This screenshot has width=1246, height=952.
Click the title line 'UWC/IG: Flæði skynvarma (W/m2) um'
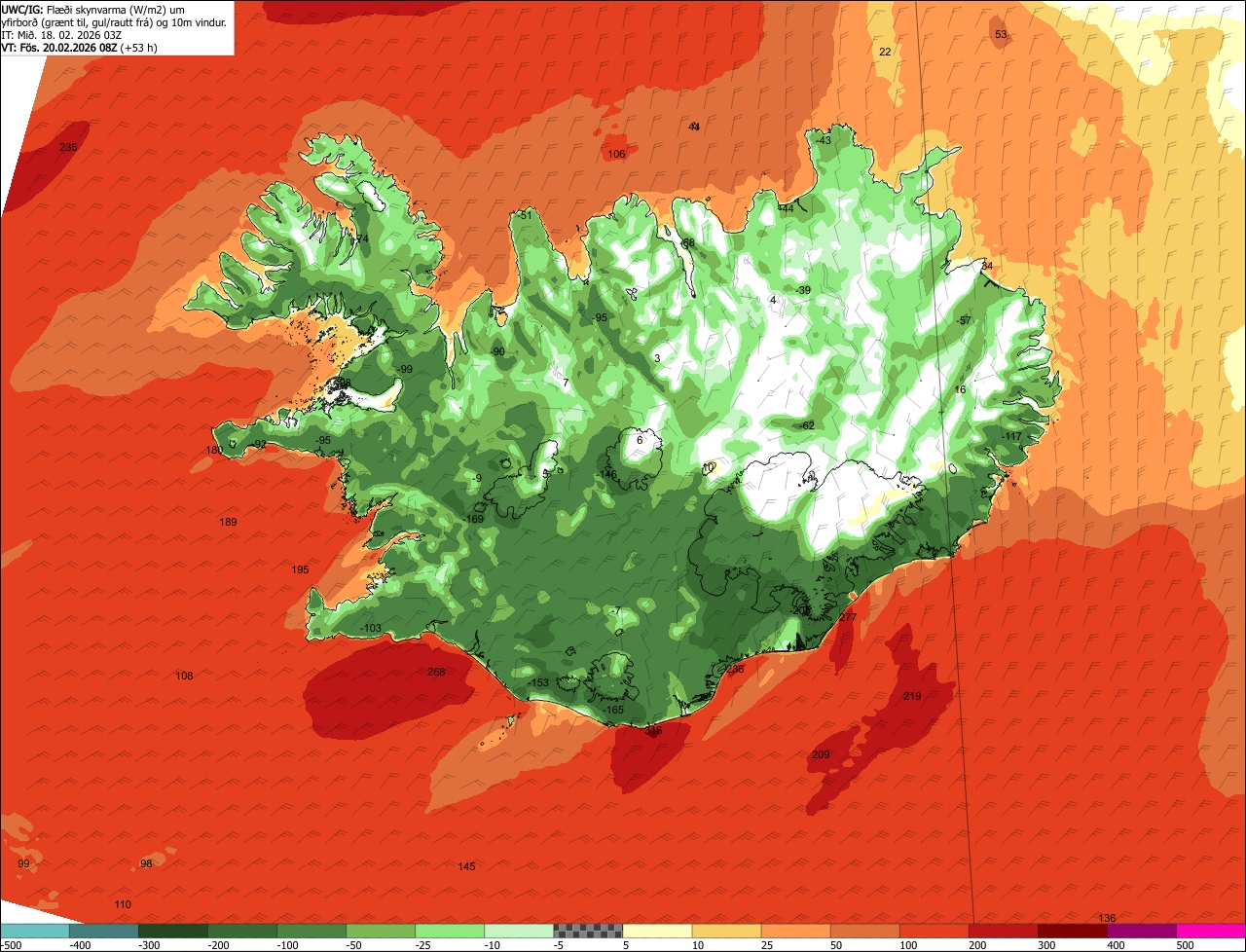(x=93, y=10)
